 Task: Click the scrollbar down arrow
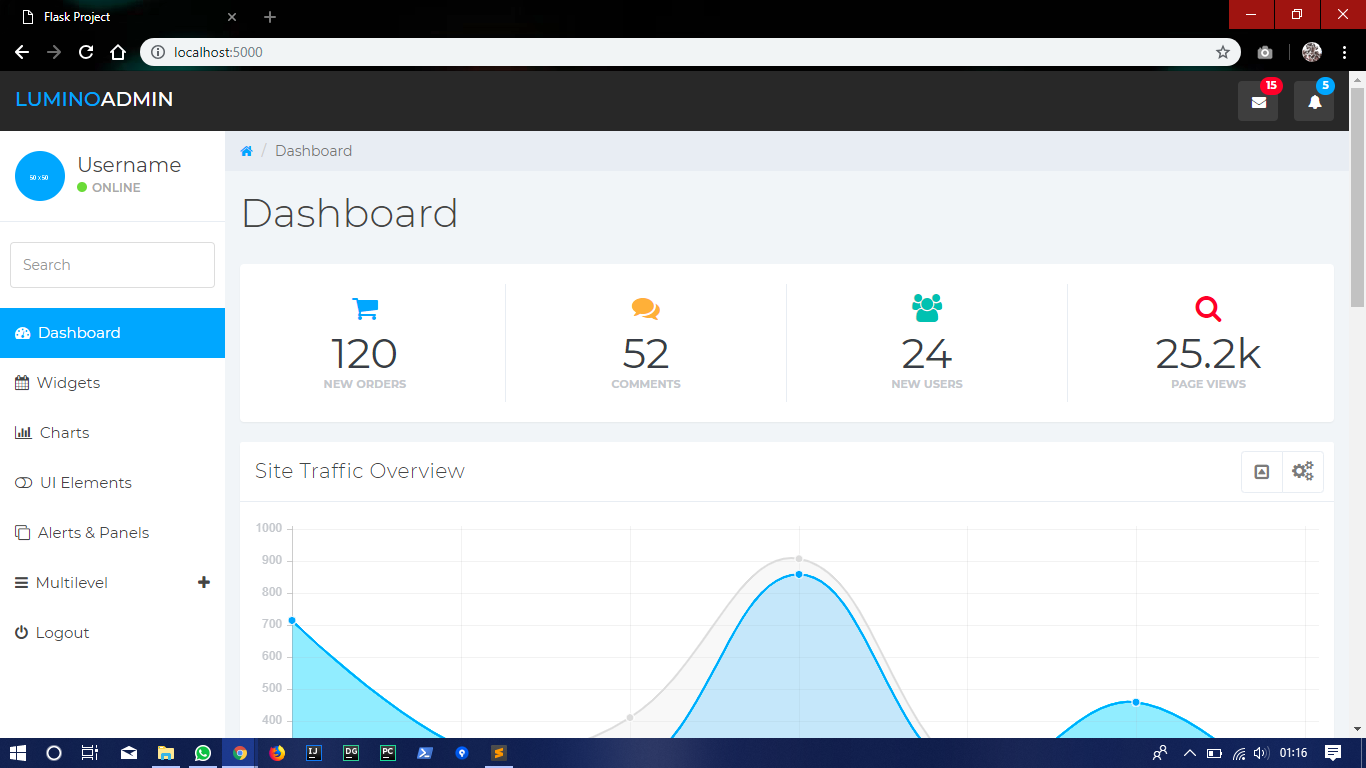(1357, 729)
